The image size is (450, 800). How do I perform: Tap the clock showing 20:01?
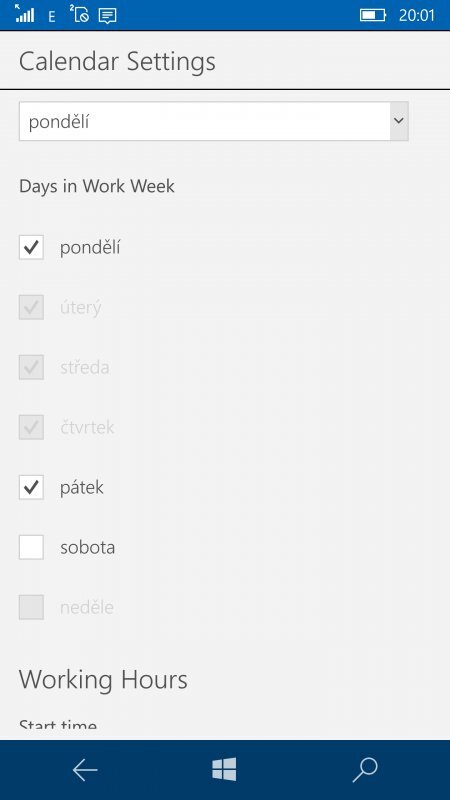pyautogui.click(x=417, y=15)
